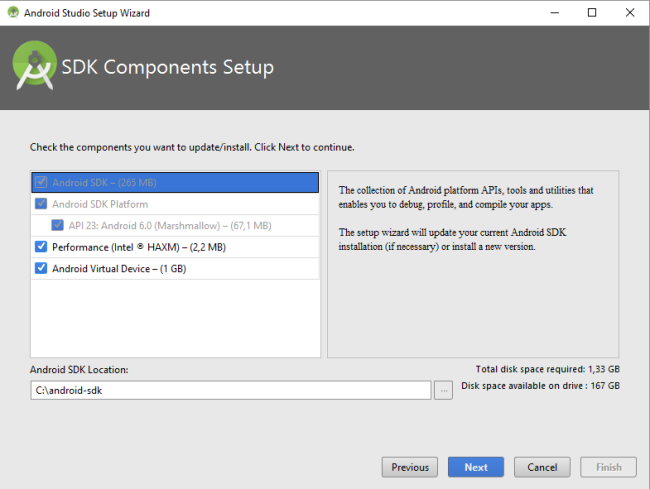The image size is (650, 489).
Task: Toggle the Android SDK checkbox
Action: (x=41, y=183)
